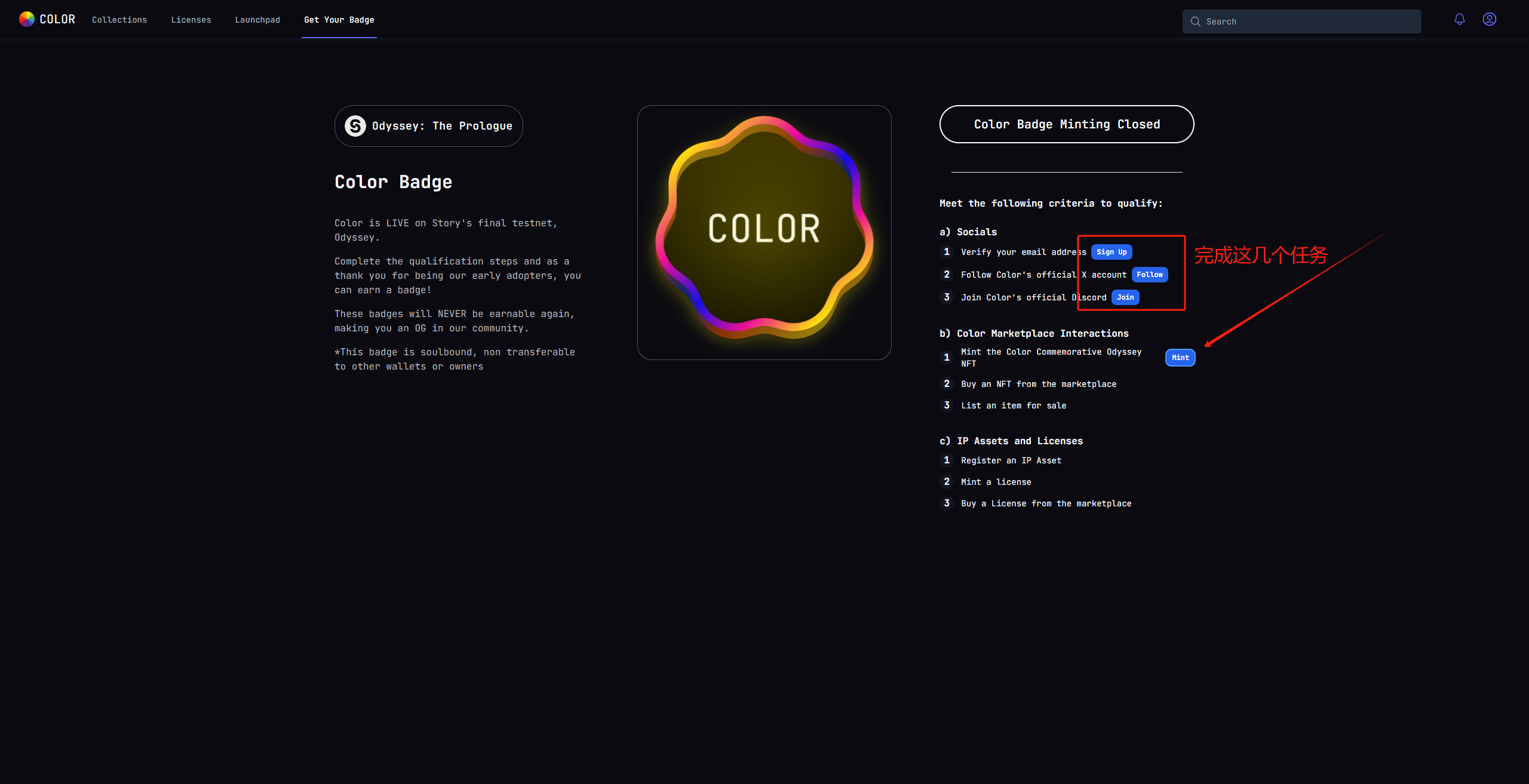Click Mint for Commemorative Odyssey NFT
1529x784 pixels.
pos(1180,358)
